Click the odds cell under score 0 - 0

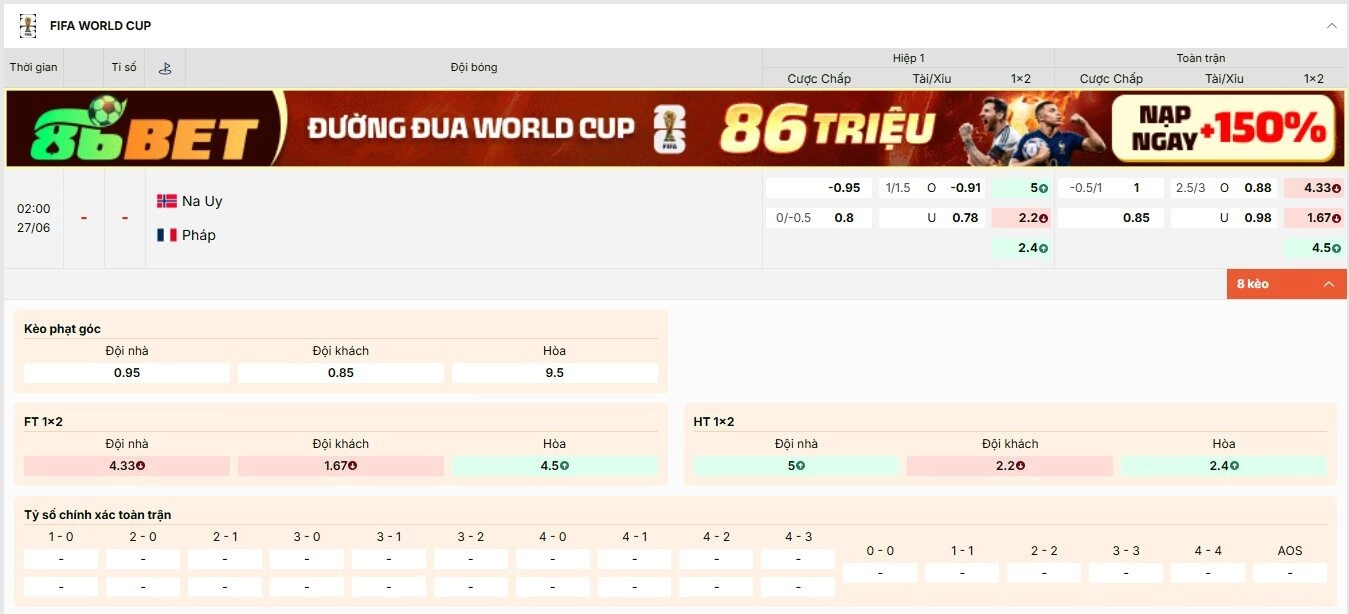pos(880,573)
